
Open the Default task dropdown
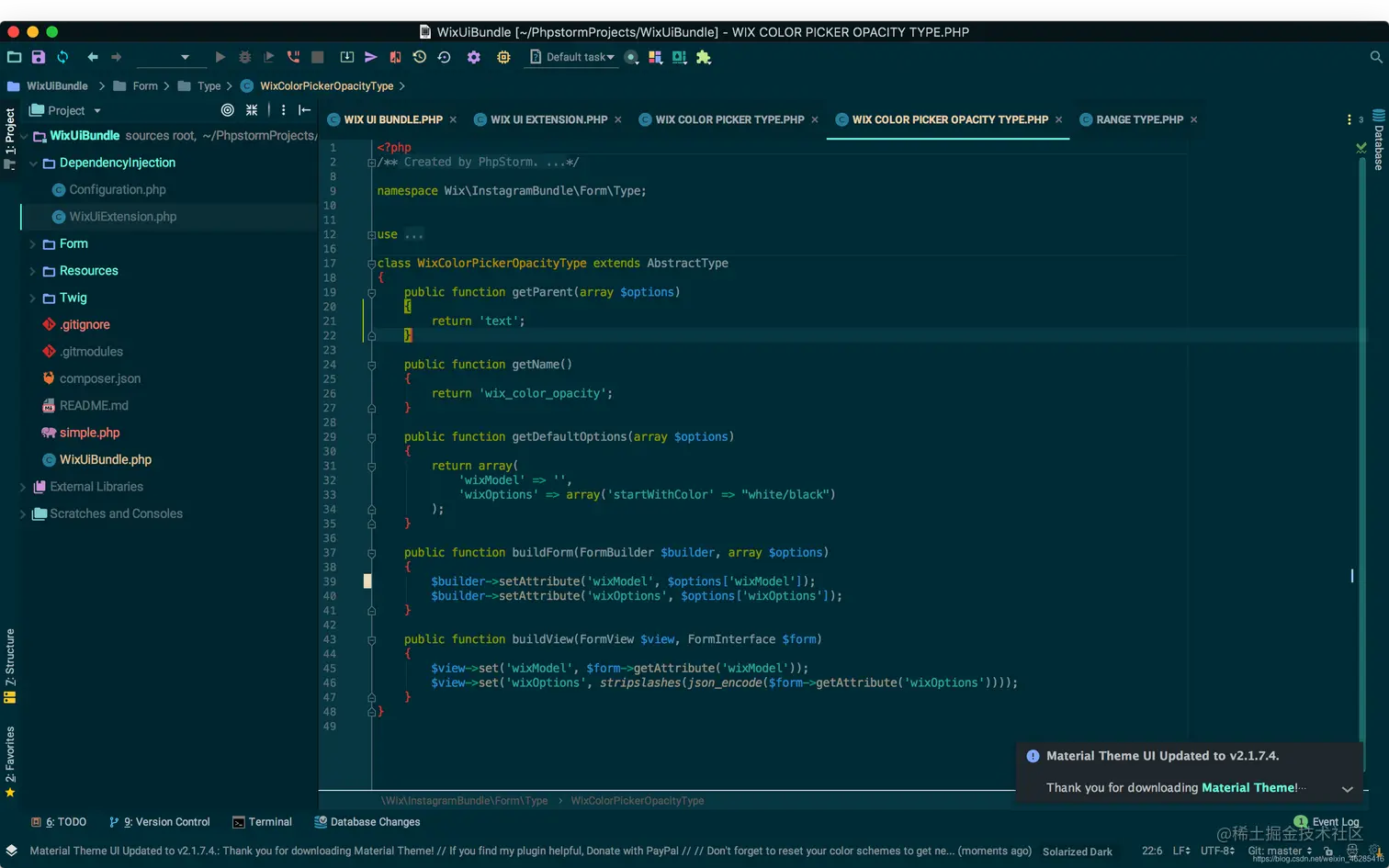tap(572, 57)
